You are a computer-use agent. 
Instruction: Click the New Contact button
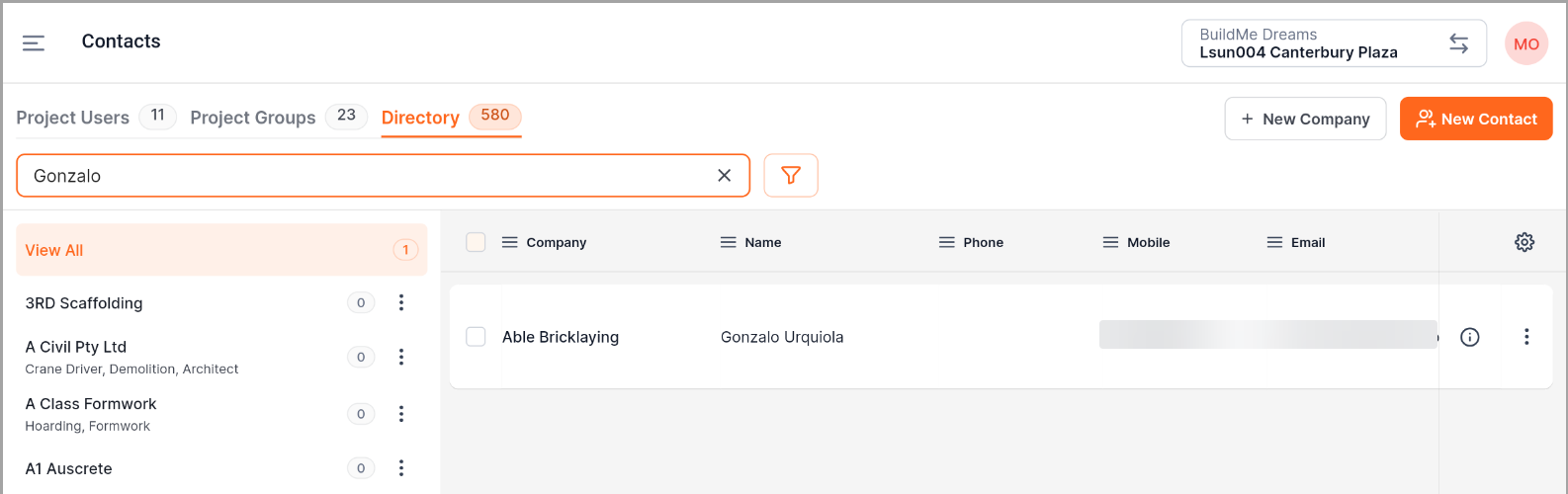click(1475, 119)
